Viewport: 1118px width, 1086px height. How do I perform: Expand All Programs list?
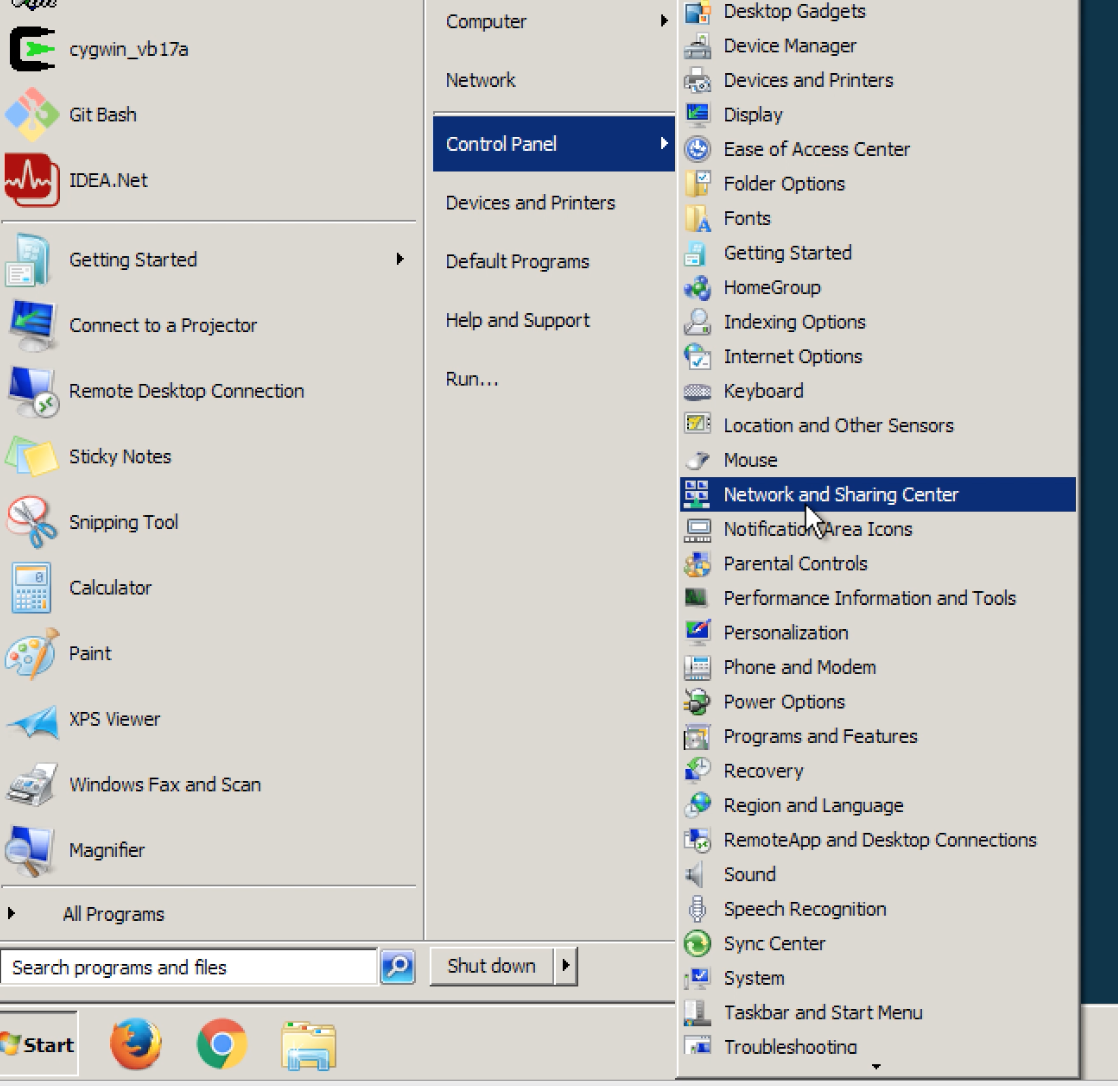112,914
